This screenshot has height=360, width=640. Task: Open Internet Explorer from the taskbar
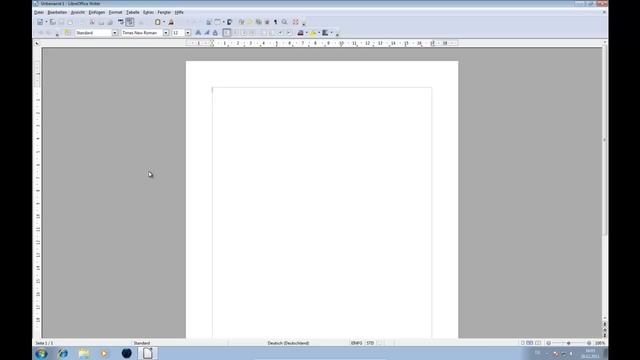click(63, 353)
